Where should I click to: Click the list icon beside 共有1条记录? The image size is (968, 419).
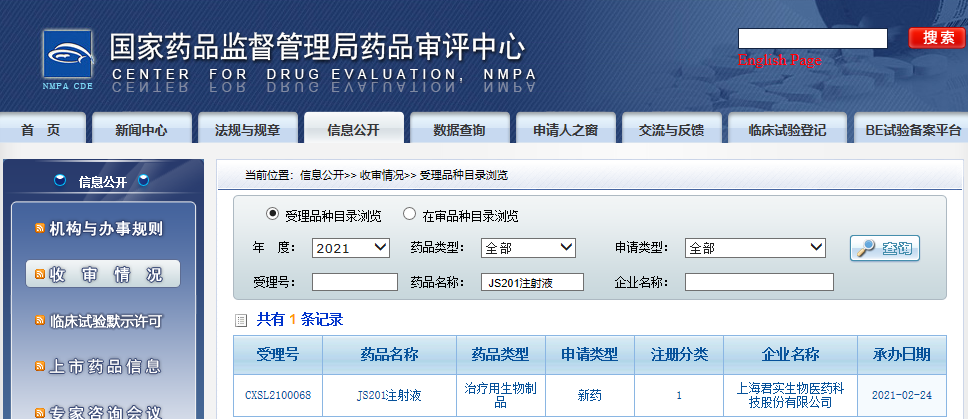pos(240,321)
